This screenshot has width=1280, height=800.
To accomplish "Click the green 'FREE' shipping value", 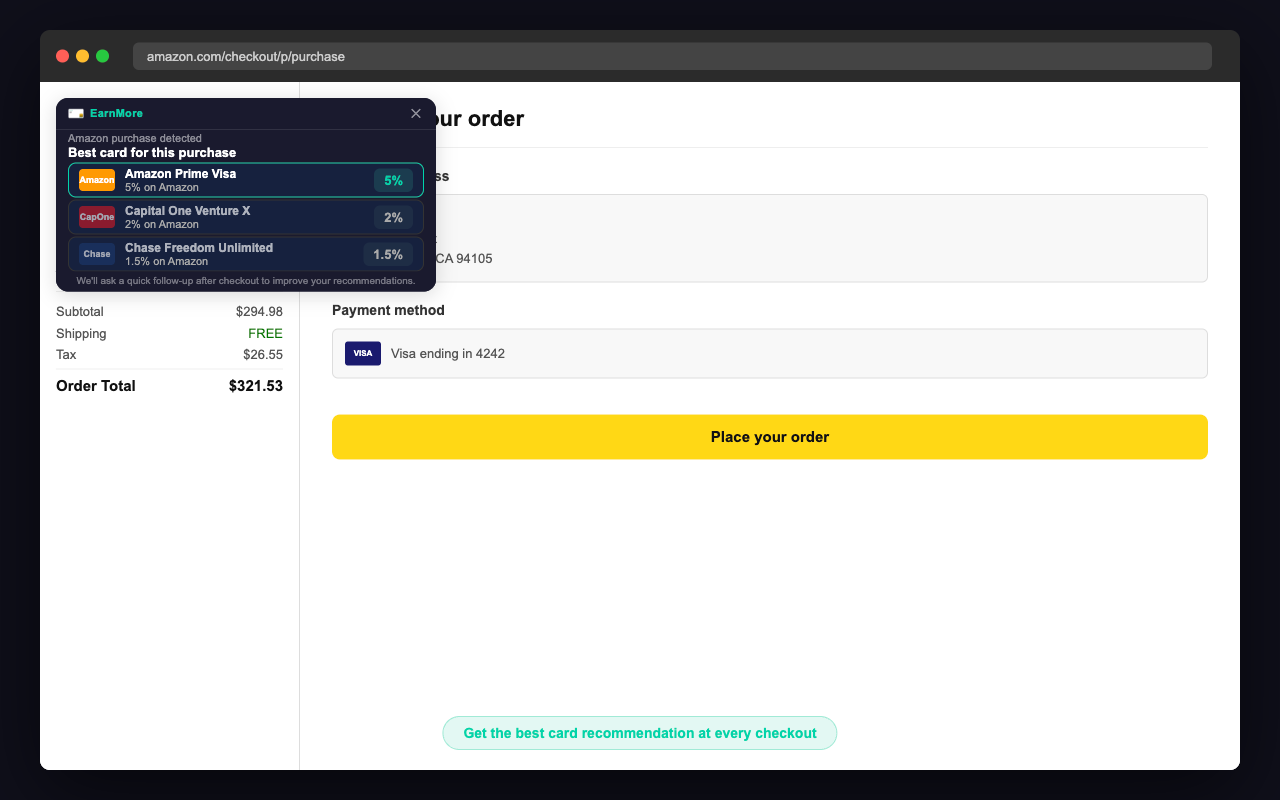I will click(x=265, y=334).
